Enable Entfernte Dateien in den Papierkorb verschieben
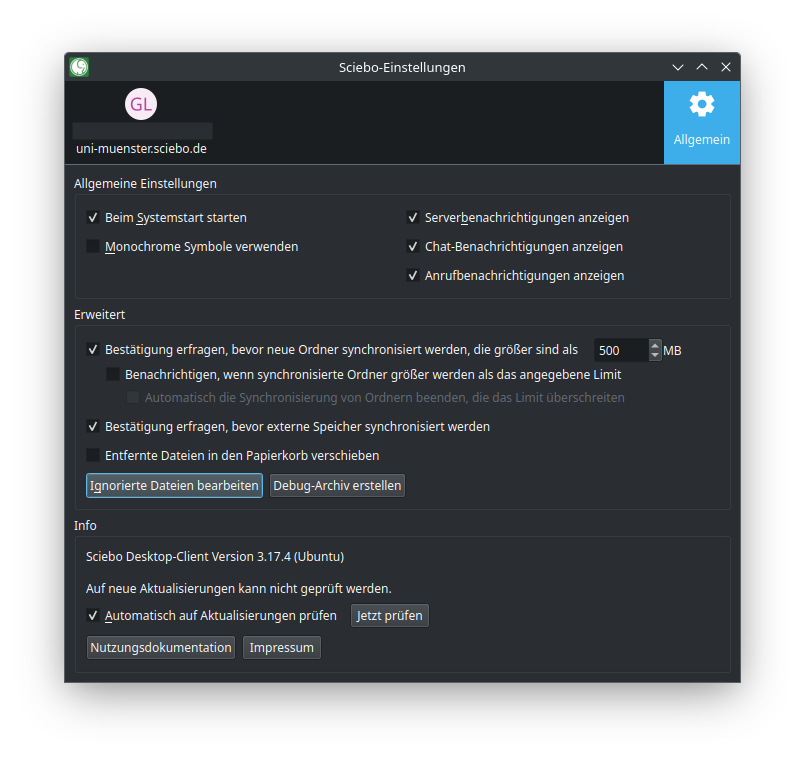The height and width of the screenshot is (759, 805). pyautogui.click(x=93, y=455)
